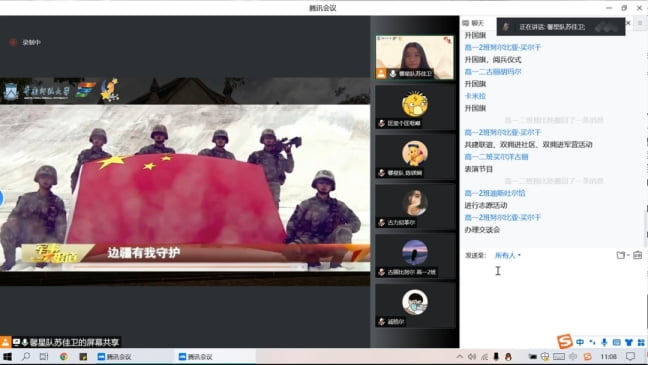Open the chat history save icon
This screenshot has width=648, height=365.
click(x=638, y=255)
